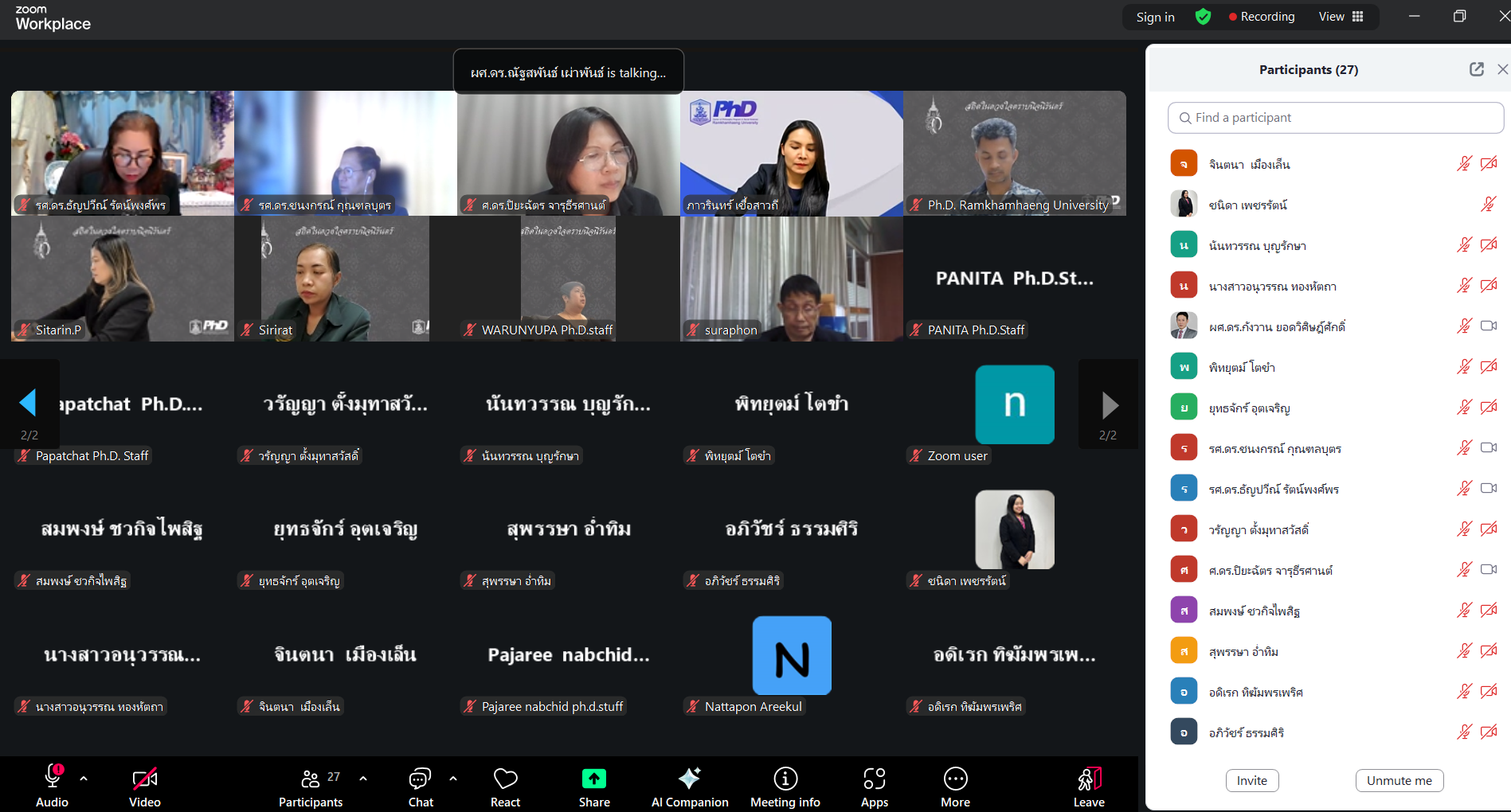Click the green security shield icon
This screenshot has height=812, width=1511.
(1203, 17)
